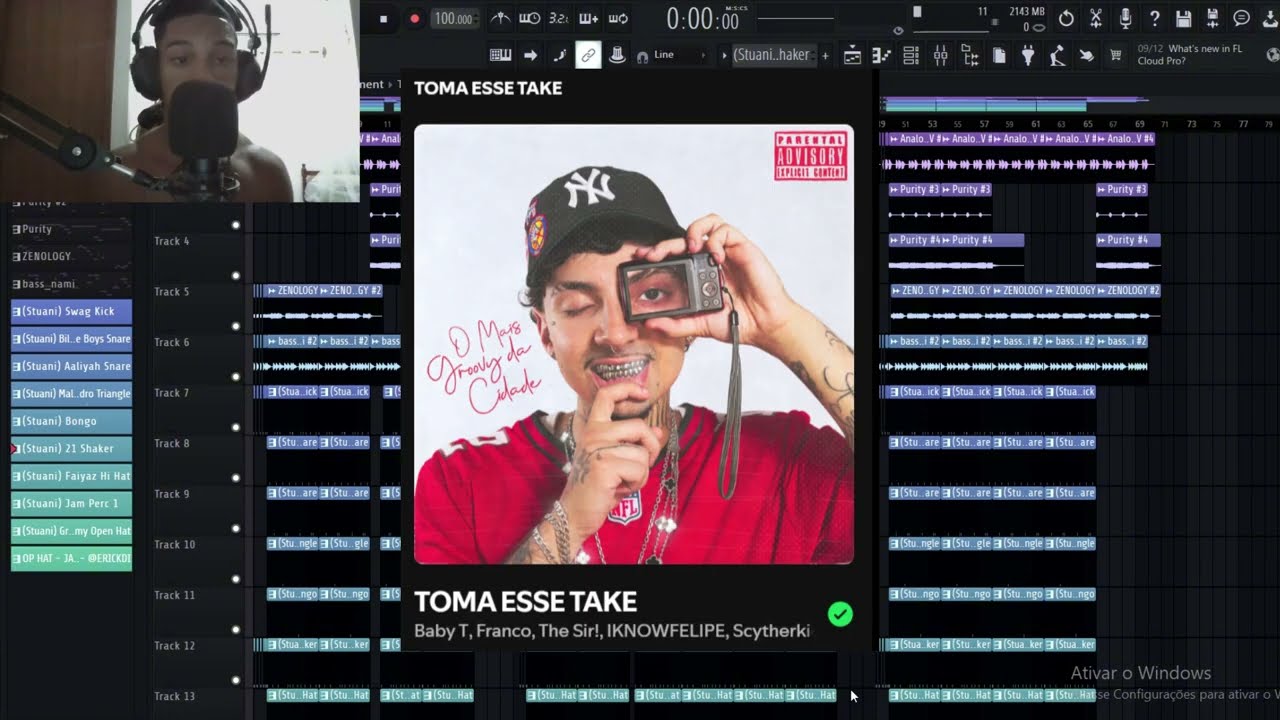Open the (Stuani..haker pattern selector
Viewport: 1280px width, 720px height.
774,55
